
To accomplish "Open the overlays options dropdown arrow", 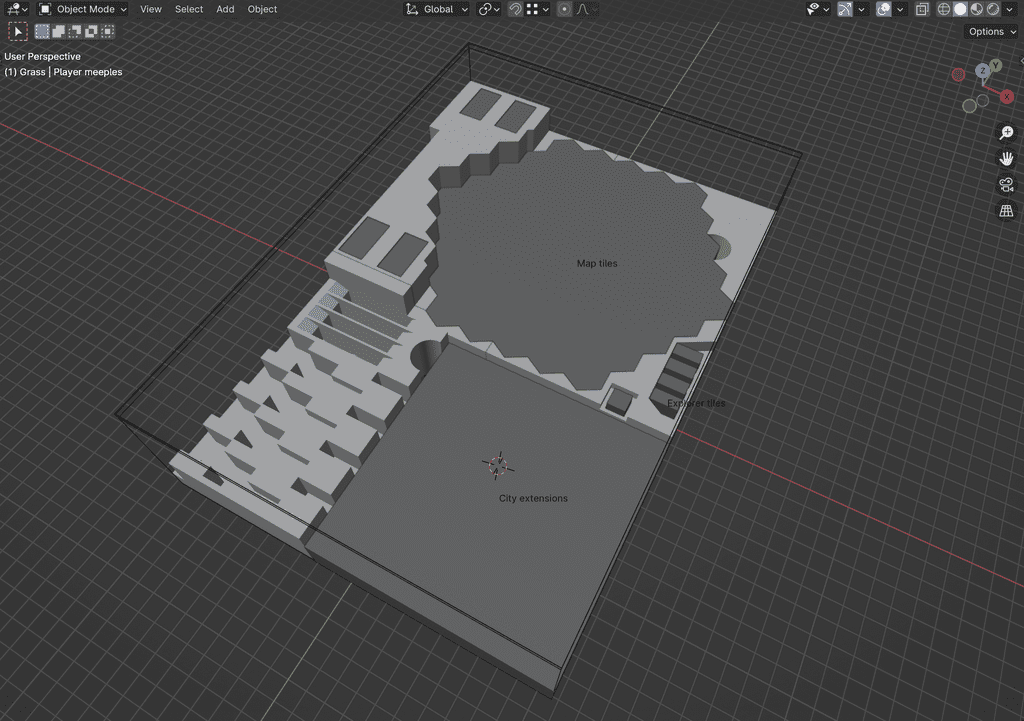I will pyautogui.click(x=900, y=9).
